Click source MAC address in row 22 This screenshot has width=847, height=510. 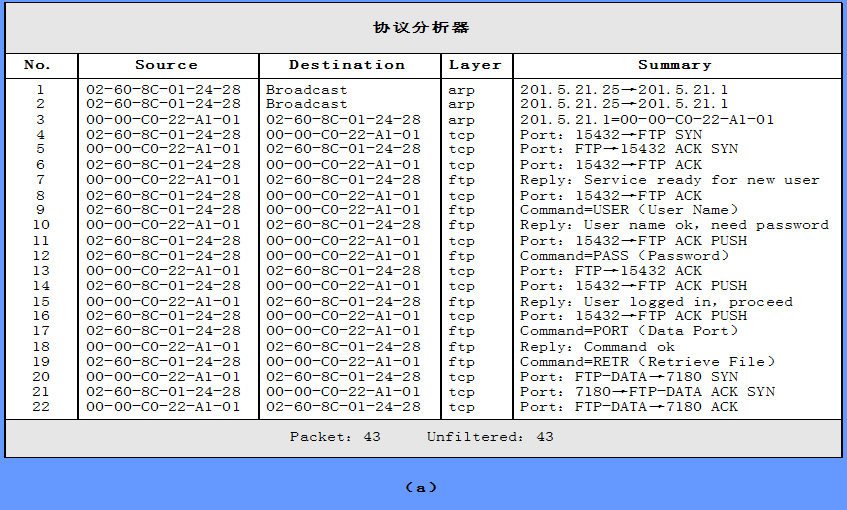click(x=163, y=407)
